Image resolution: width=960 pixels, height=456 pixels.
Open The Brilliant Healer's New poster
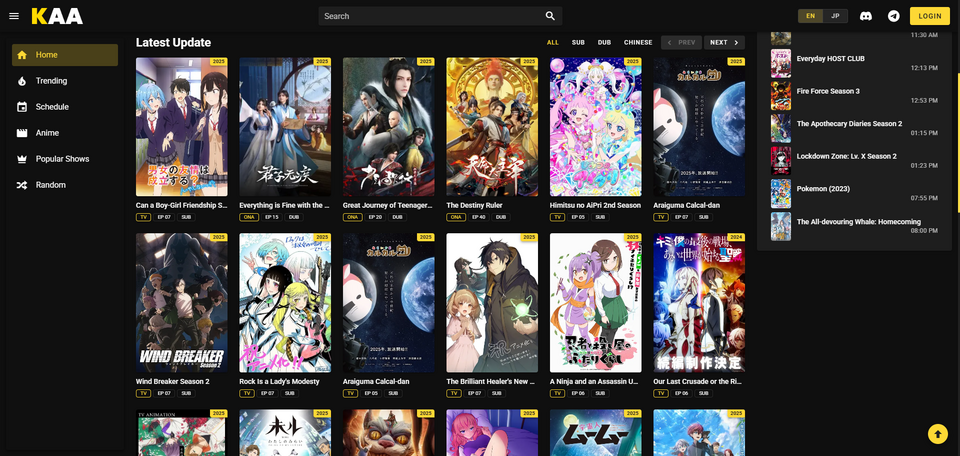[492, 302]
